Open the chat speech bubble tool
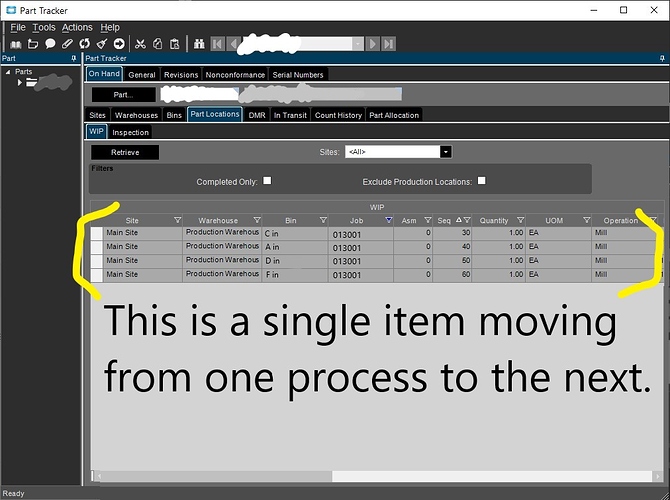This screenshot has height=500, width=670. click(x=50, y=44)
